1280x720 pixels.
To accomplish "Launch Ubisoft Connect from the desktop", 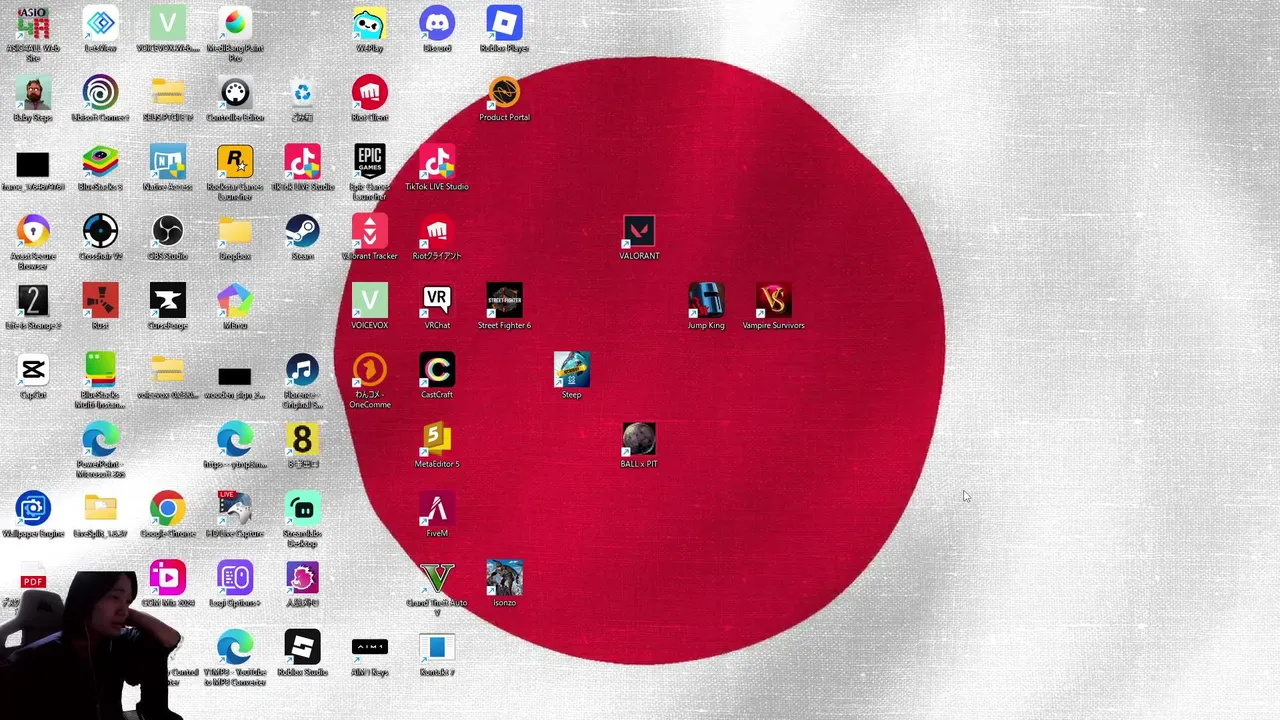I will pyautogui.click(x=100, y=93).
